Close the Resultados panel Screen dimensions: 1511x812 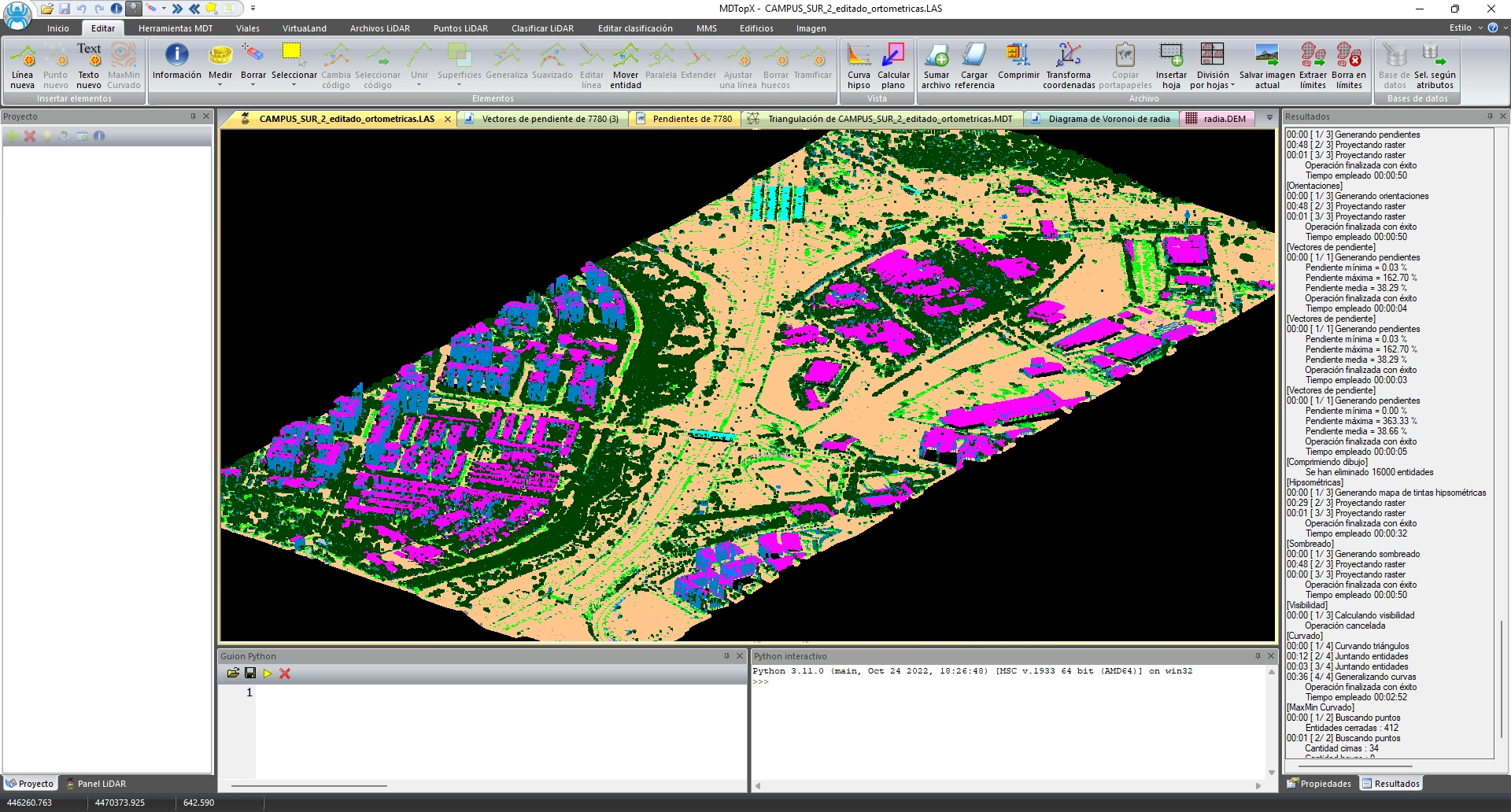click(1502, 116)
